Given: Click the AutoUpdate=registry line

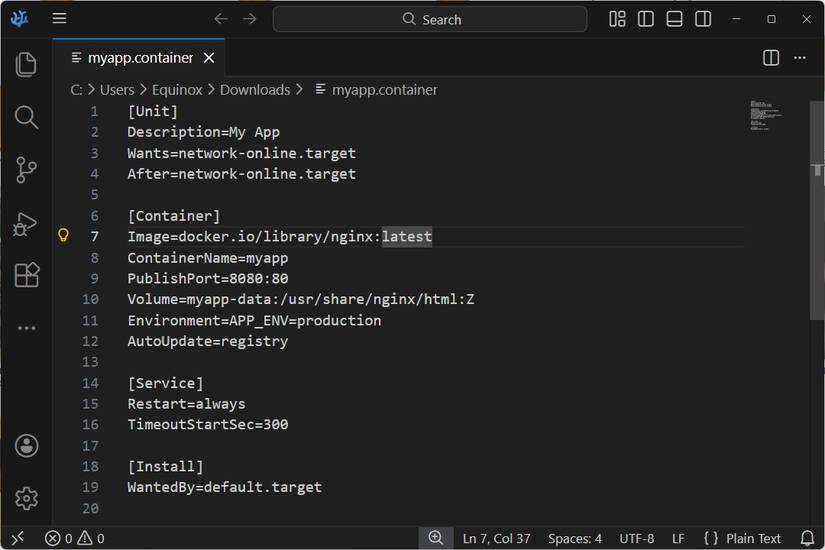Looking at the screenshot, I should (207, 341).
